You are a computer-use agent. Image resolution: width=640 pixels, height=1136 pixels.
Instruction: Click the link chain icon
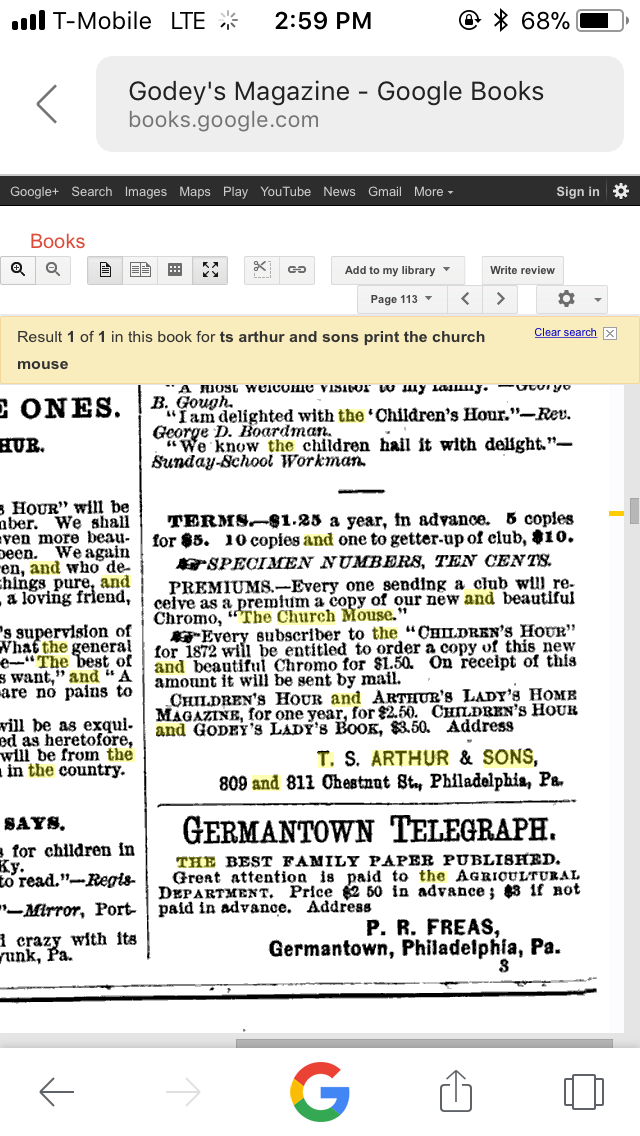(296, 270)
